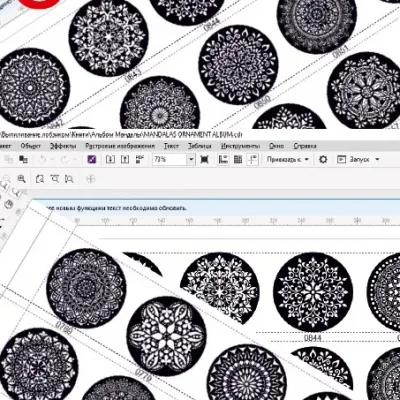Open the Окно menu

pos(276,146)
